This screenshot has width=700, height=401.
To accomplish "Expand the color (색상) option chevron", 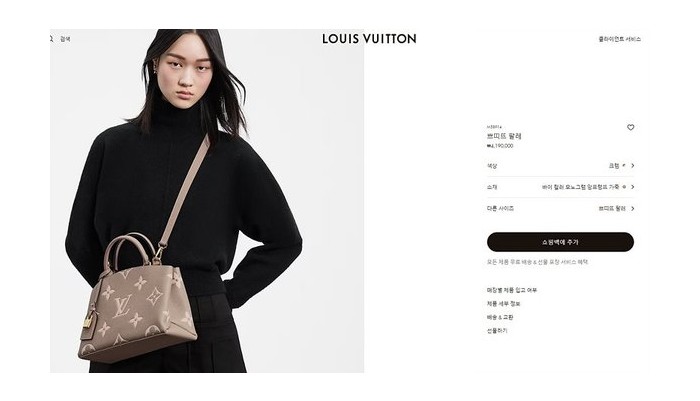I will pyautogui.click(x=633, y=166).
